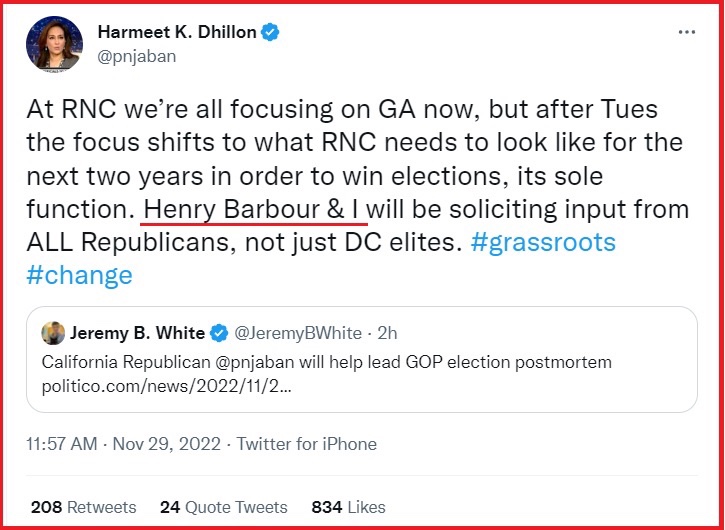The image size is (725, 530).
Task: Click Jeremy B. White's verified badge
Action: click(219, 333)
